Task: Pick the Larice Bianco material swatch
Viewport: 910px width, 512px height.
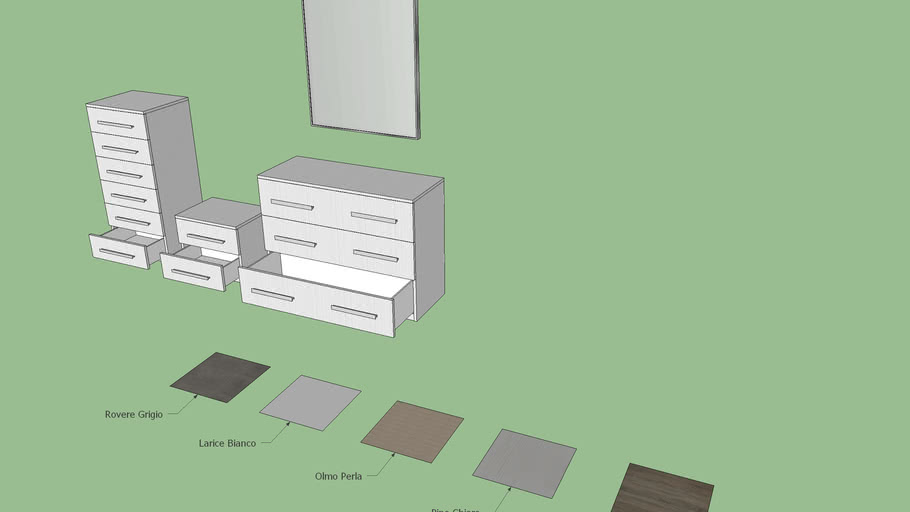Action: click(310, 403)
